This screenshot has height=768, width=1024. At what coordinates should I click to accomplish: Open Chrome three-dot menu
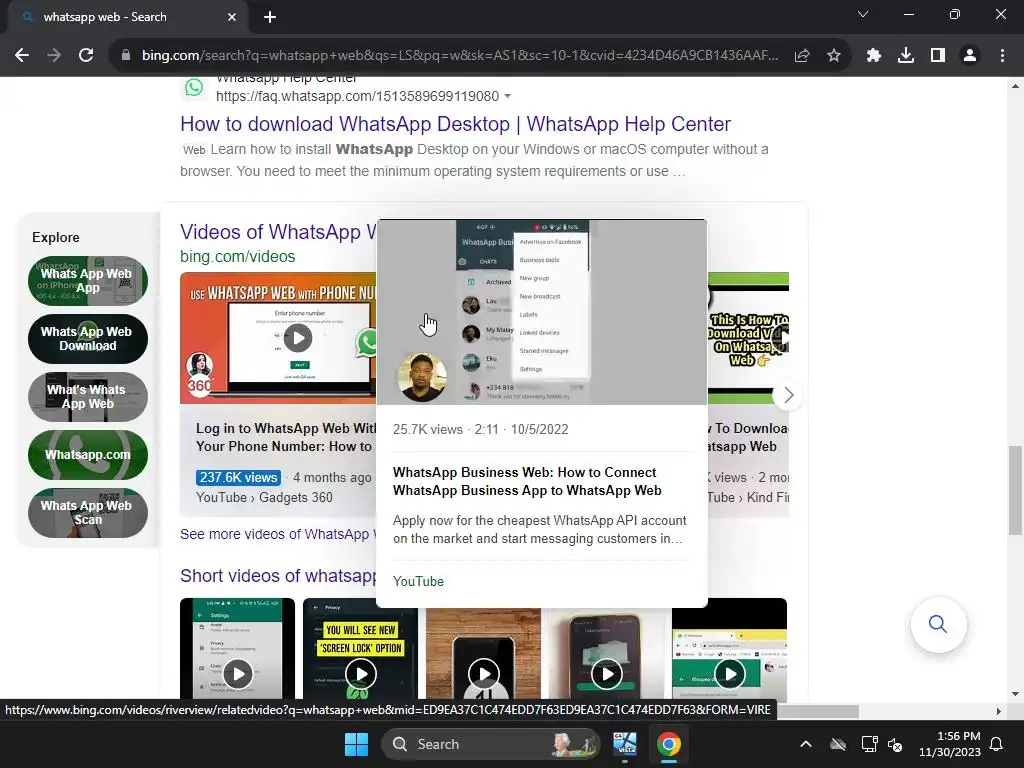tap(1002, 56)
